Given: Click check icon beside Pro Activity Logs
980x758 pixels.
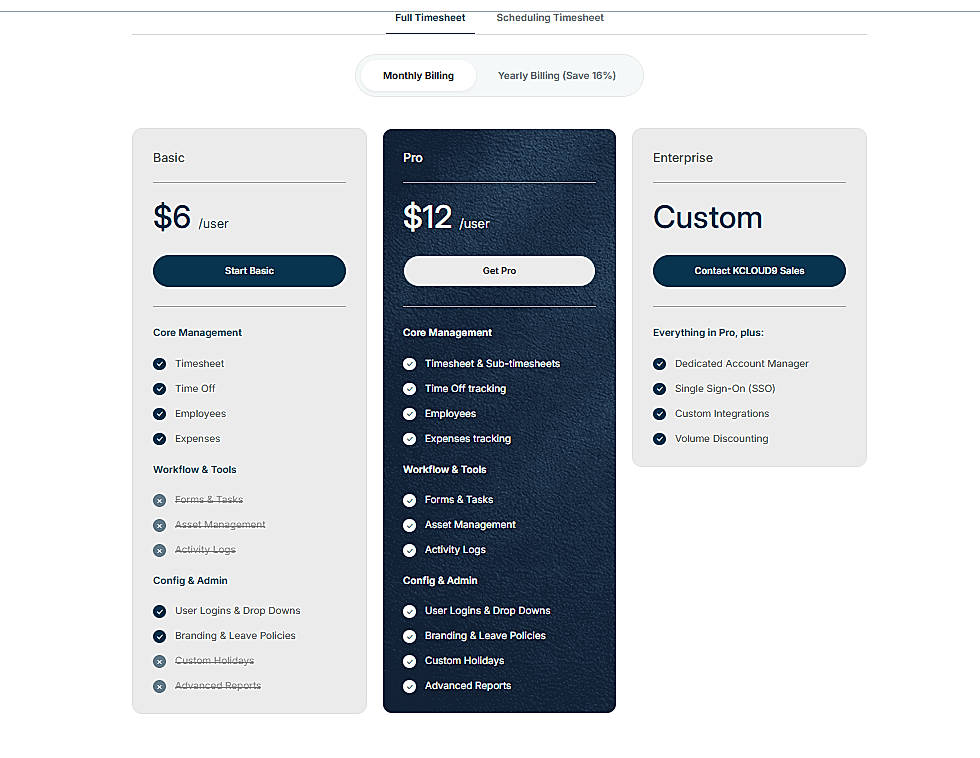Looking at the screenshot, I should (x=409, y=551).
